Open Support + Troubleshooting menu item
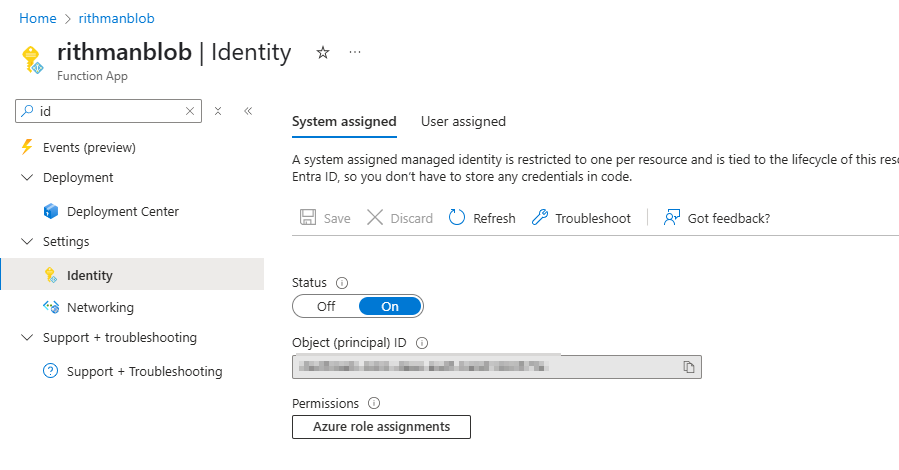 (x=144, y=371)
